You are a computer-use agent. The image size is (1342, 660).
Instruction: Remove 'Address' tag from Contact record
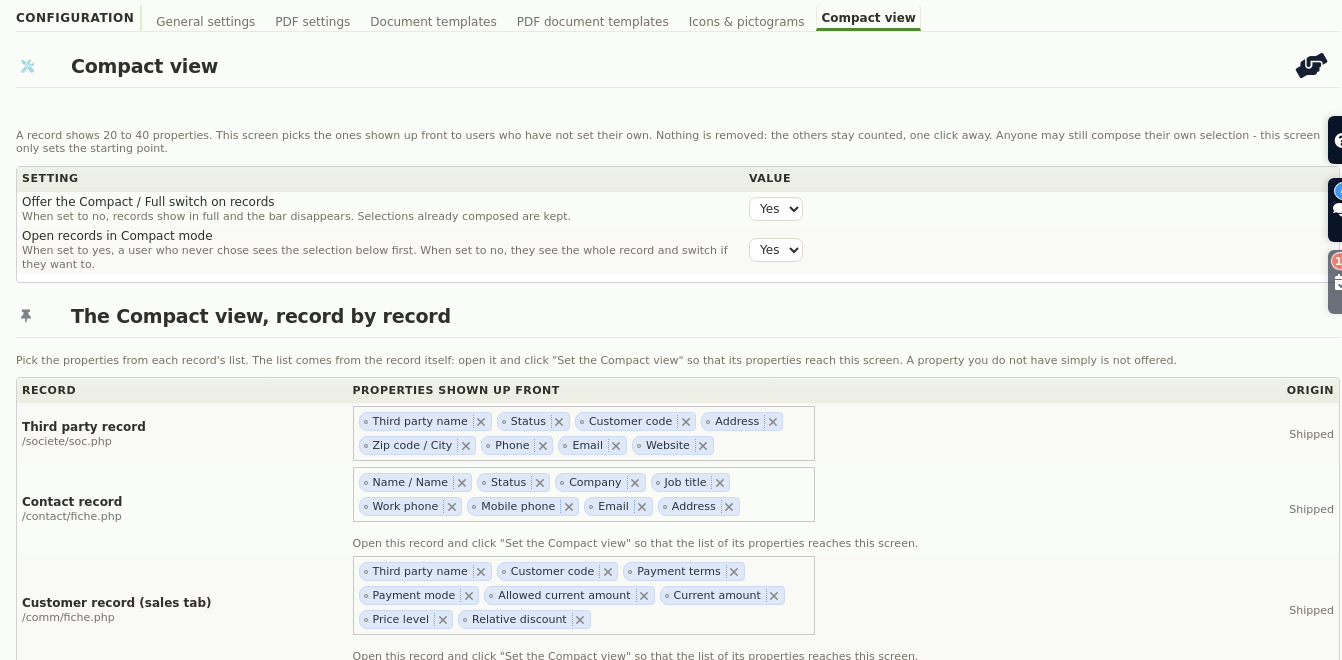tap(729, 507)
